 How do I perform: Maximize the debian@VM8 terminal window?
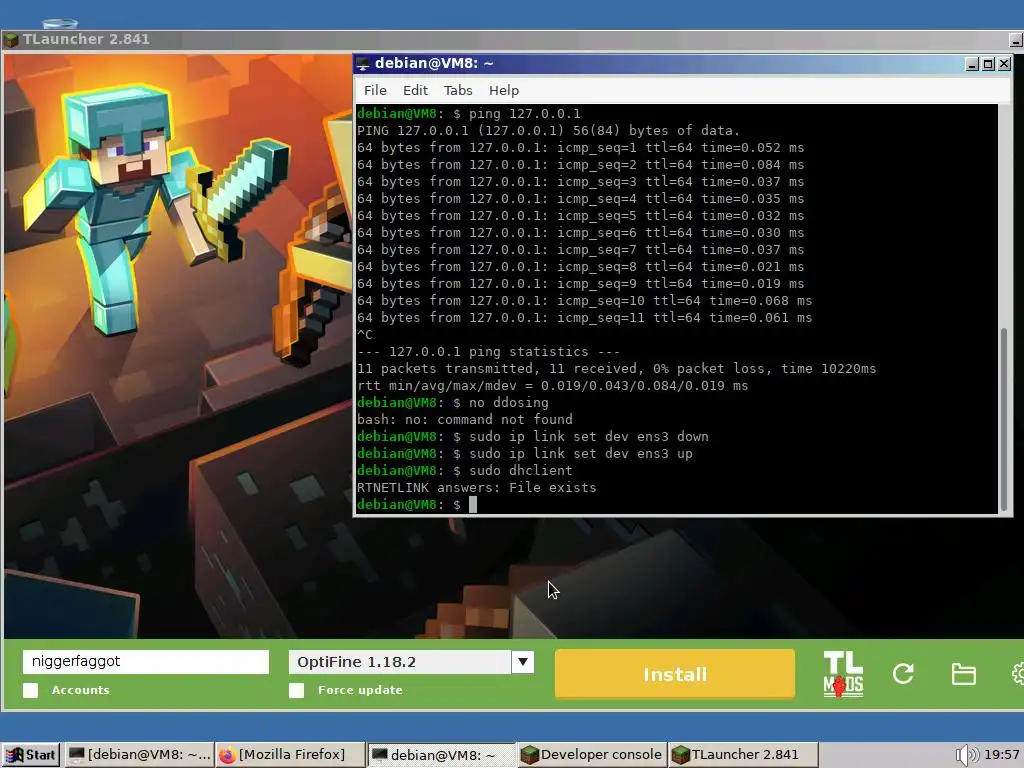988,64
